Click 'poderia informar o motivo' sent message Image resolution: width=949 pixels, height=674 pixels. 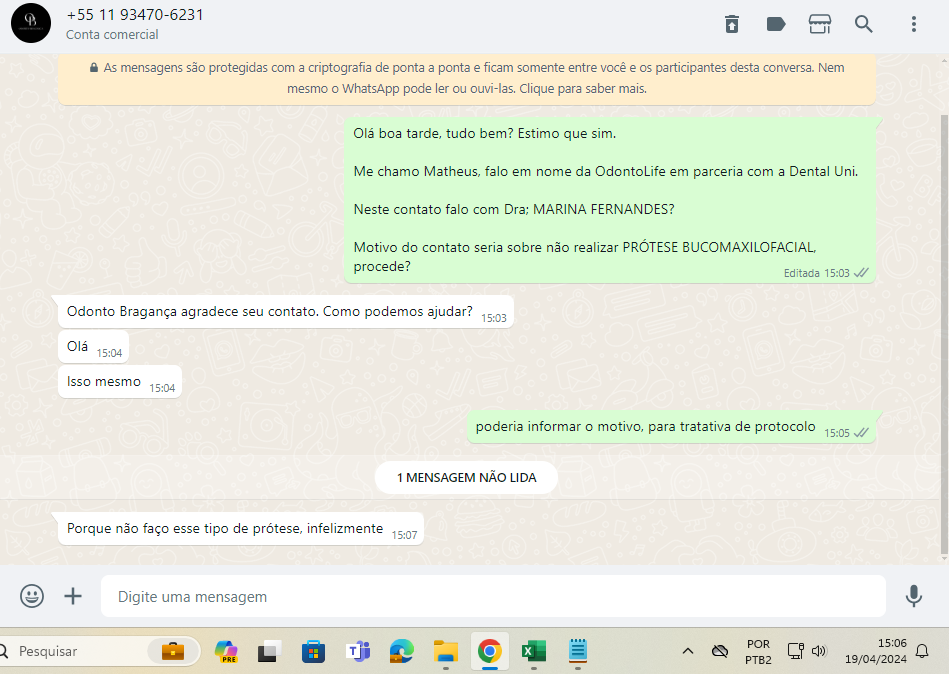click(x=671, y=427)
